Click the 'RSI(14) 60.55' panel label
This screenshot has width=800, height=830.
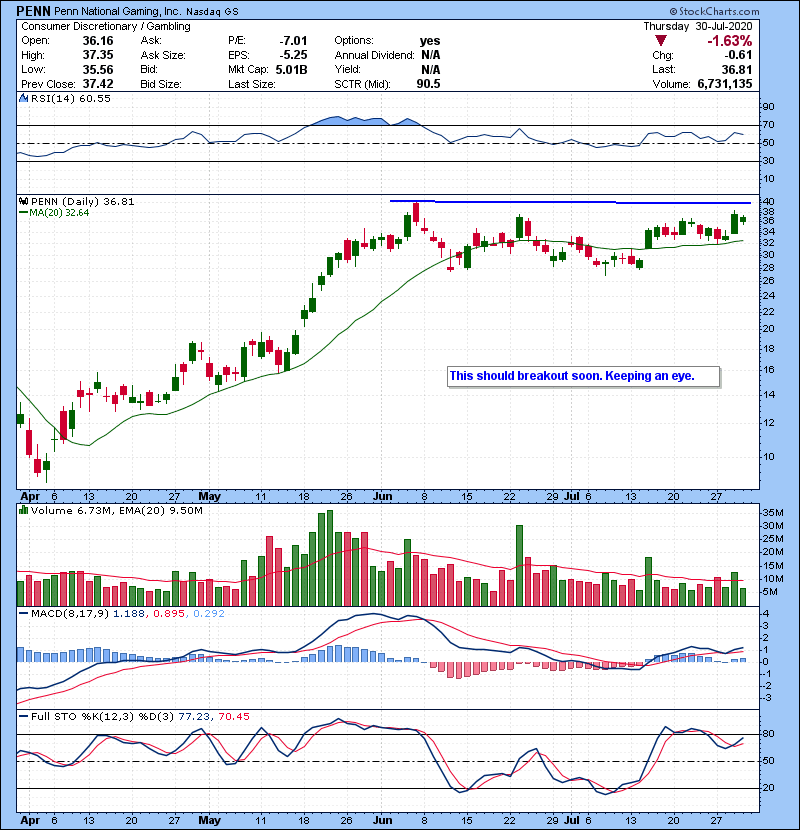(x=70, y=98)
